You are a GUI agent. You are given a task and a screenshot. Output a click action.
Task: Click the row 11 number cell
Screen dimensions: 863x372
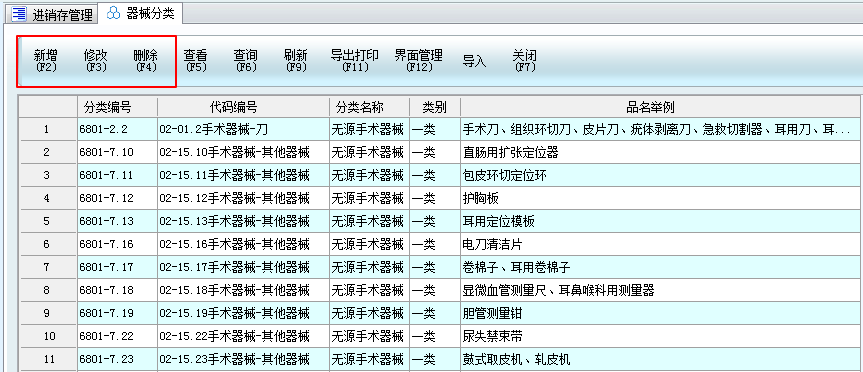(x=49, y=360)
